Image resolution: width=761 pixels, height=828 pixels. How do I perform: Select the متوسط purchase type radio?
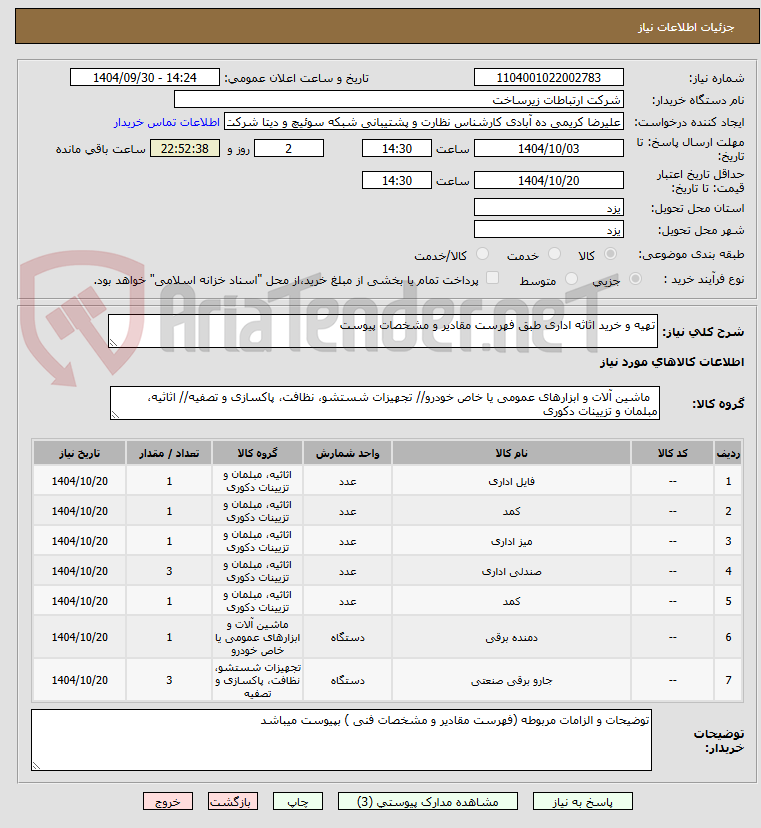(571, 279)
